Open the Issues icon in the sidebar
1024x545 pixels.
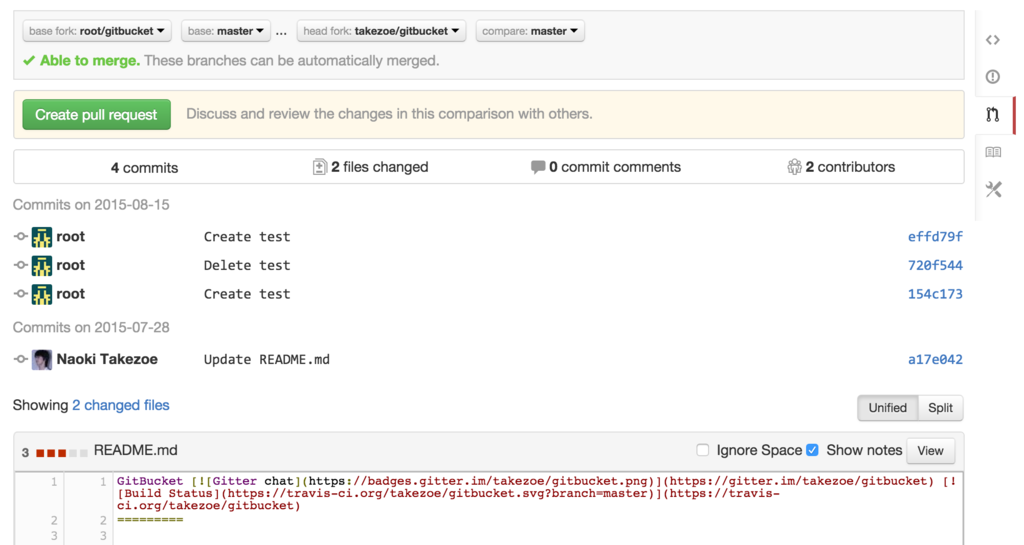992,77
